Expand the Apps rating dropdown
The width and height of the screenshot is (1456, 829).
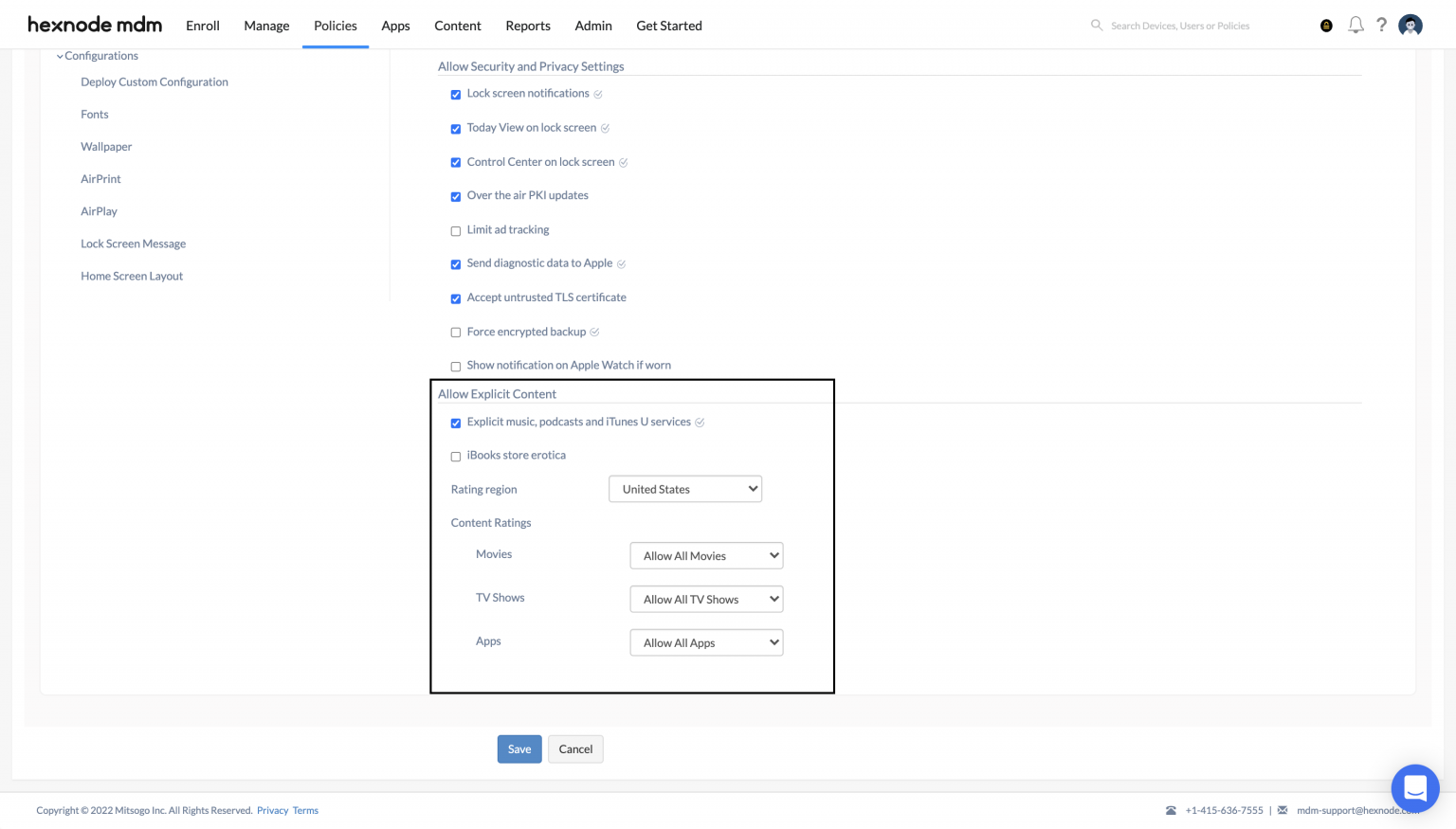coord(706,642)
